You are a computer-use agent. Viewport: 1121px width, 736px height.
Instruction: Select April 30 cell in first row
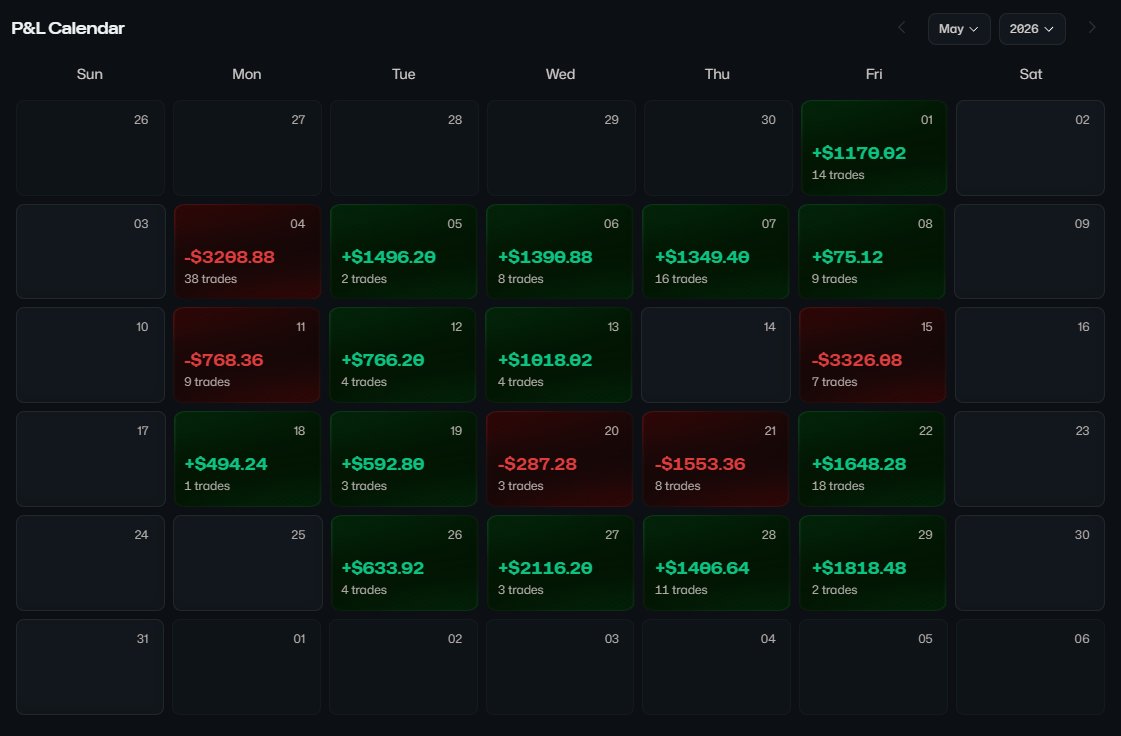718,148
